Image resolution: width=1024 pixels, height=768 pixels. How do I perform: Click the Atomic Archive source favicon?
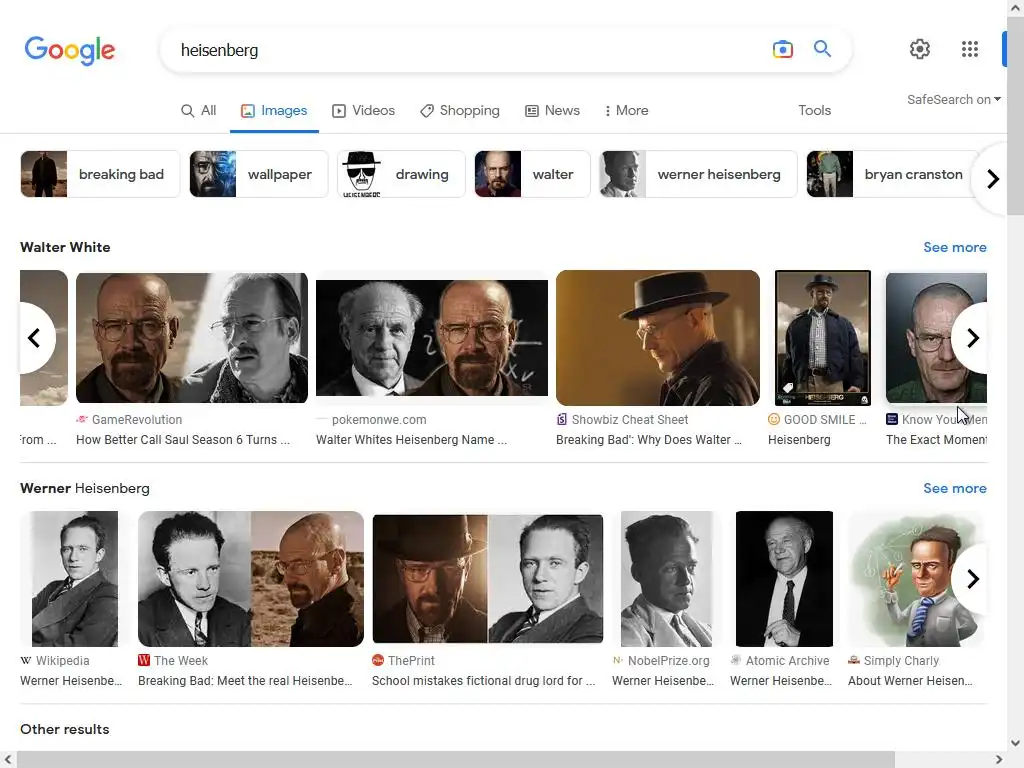[x=735, y=660]
